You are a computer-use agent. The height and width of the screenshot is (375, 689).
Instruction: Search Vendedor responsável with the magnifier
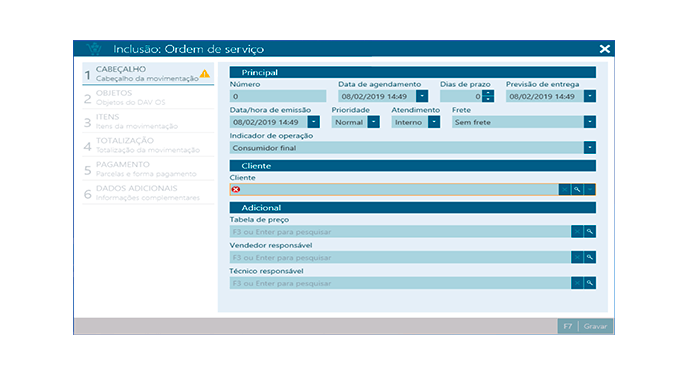click(x=590, y=257)
